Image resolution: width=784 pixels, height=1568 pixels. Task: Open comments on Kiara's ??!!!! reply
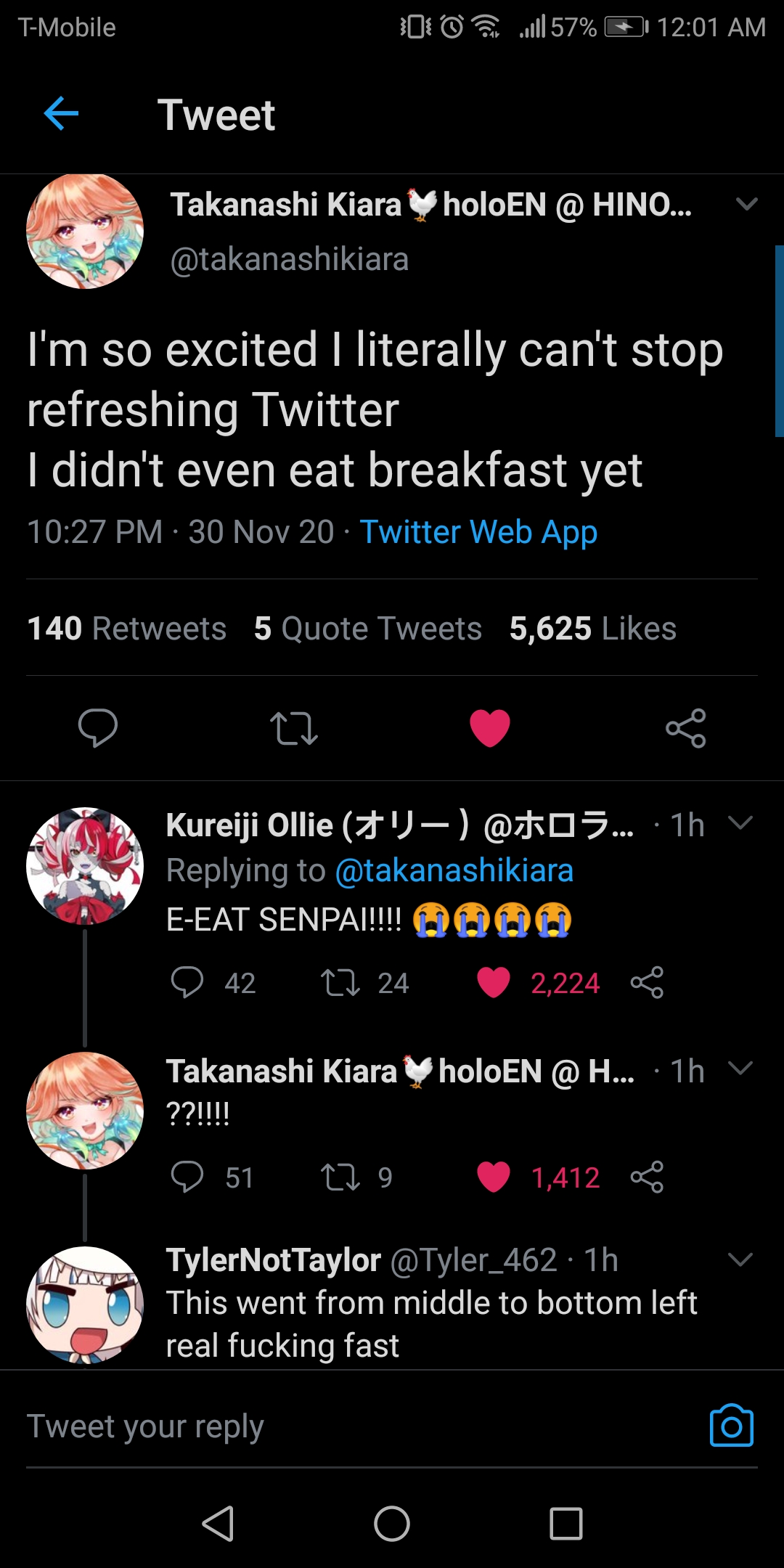pyautogui.click(x=187, y=1177)
